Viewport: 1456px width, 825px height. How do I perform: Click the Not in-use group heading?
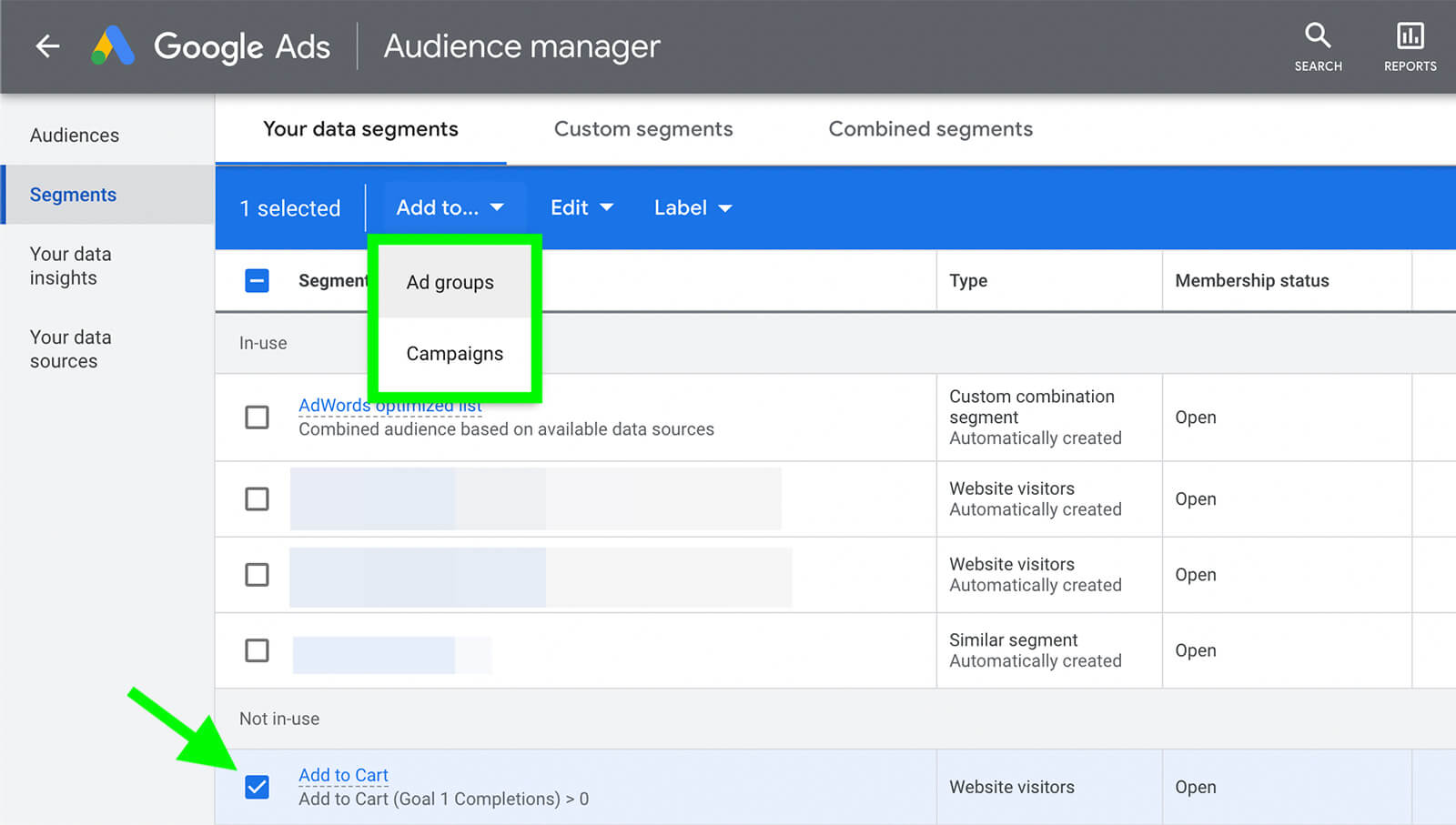tap(279, 719)
